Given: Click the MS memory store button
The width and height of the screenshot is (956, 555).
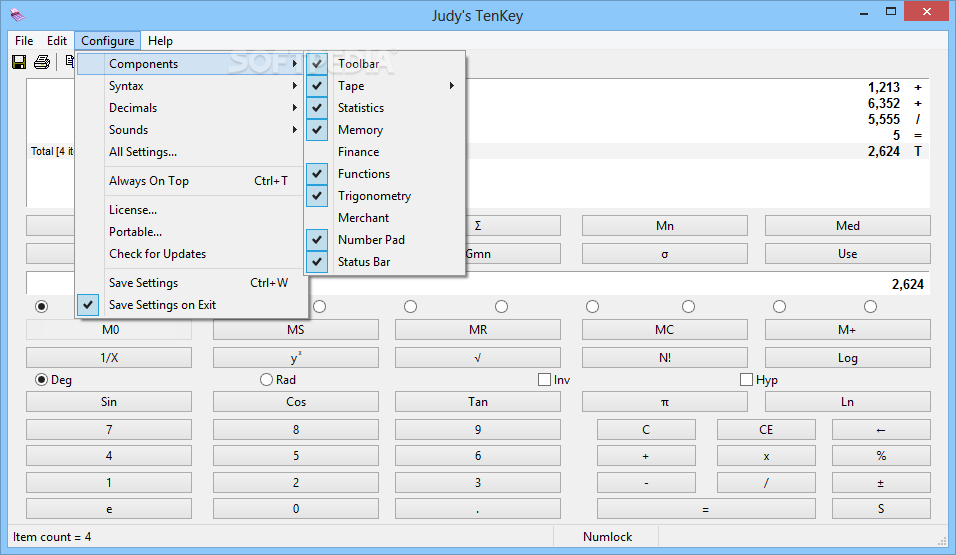Looking at the screenshot, I should click(296, 329).
